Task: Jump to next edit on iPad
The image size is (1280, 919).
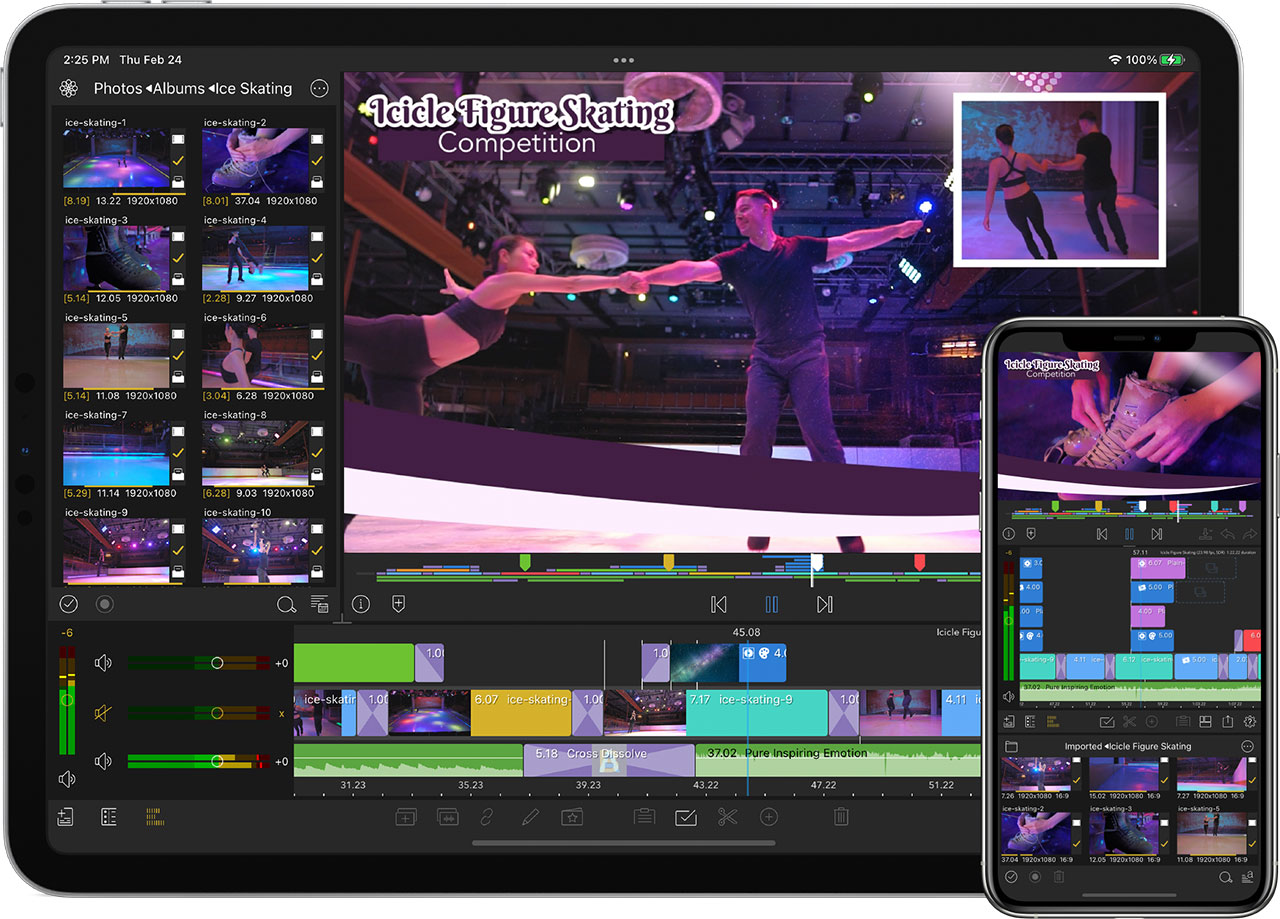Action: click(824, 604)
